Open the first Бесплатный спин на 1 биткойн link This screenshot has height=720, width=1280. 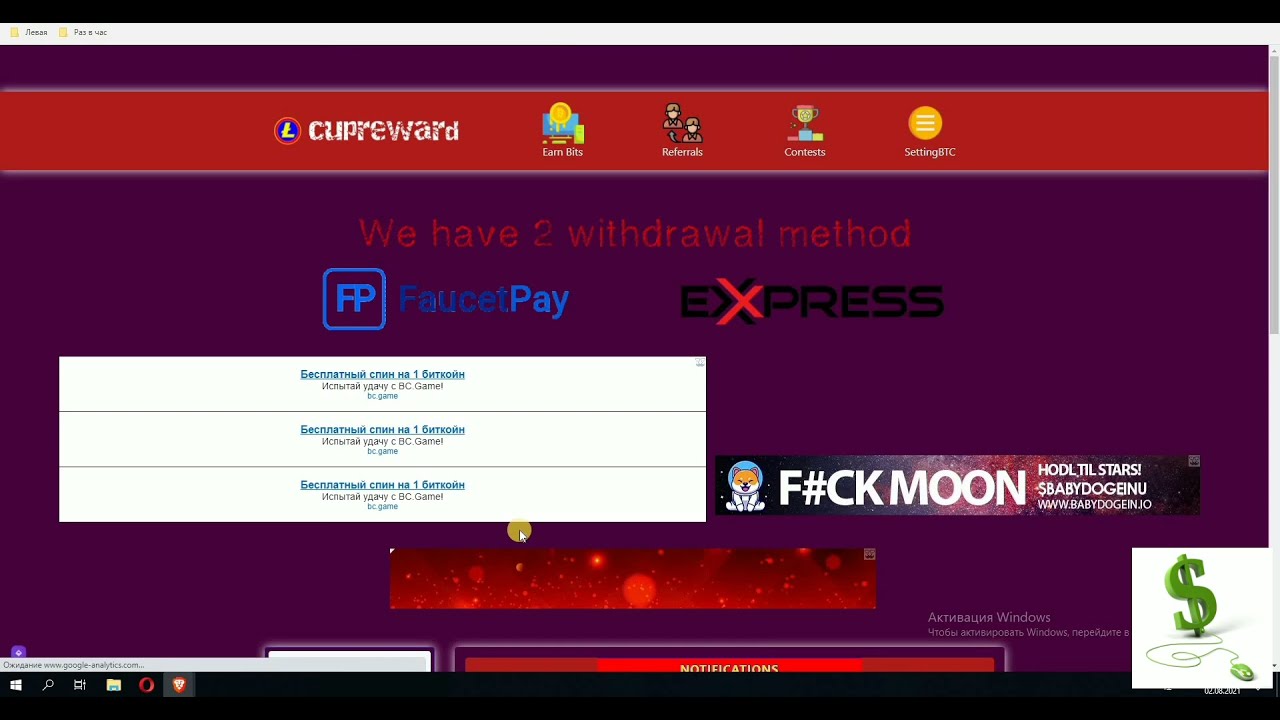pos(382,374)
